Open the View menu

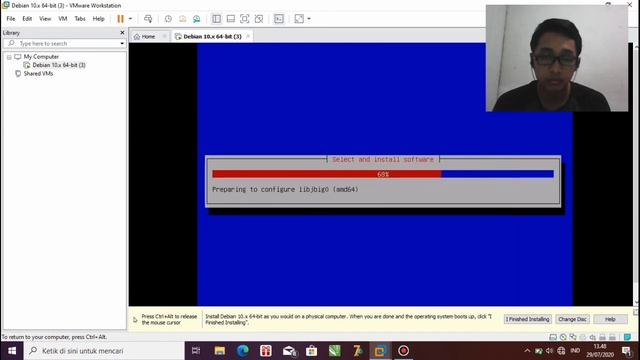pos(45,19)
